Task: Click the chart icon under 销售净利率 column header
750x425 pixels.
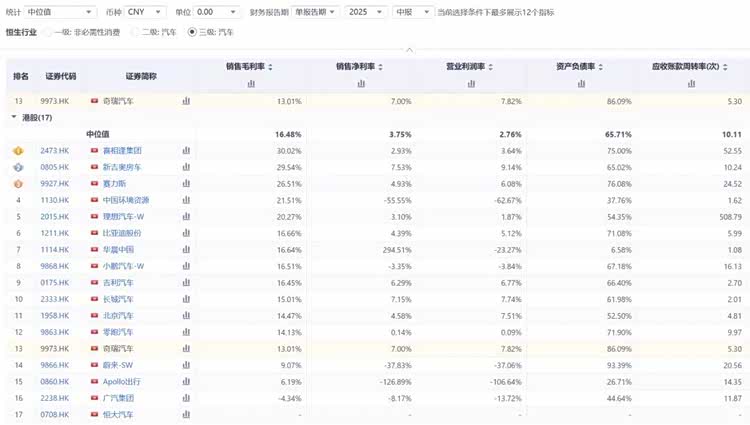Action: (360, 84)
